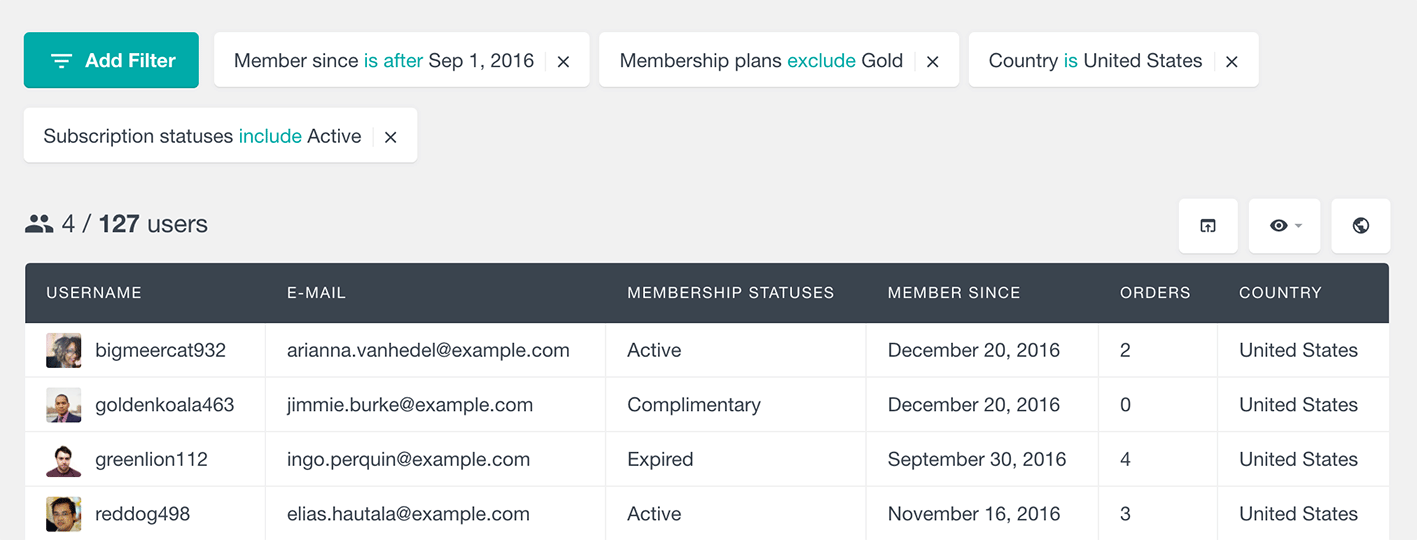The width and height of the screenshot is (1417, 540).
Task: Click the greenlion112 avatar thumbnail
Action: pos(64,460)
